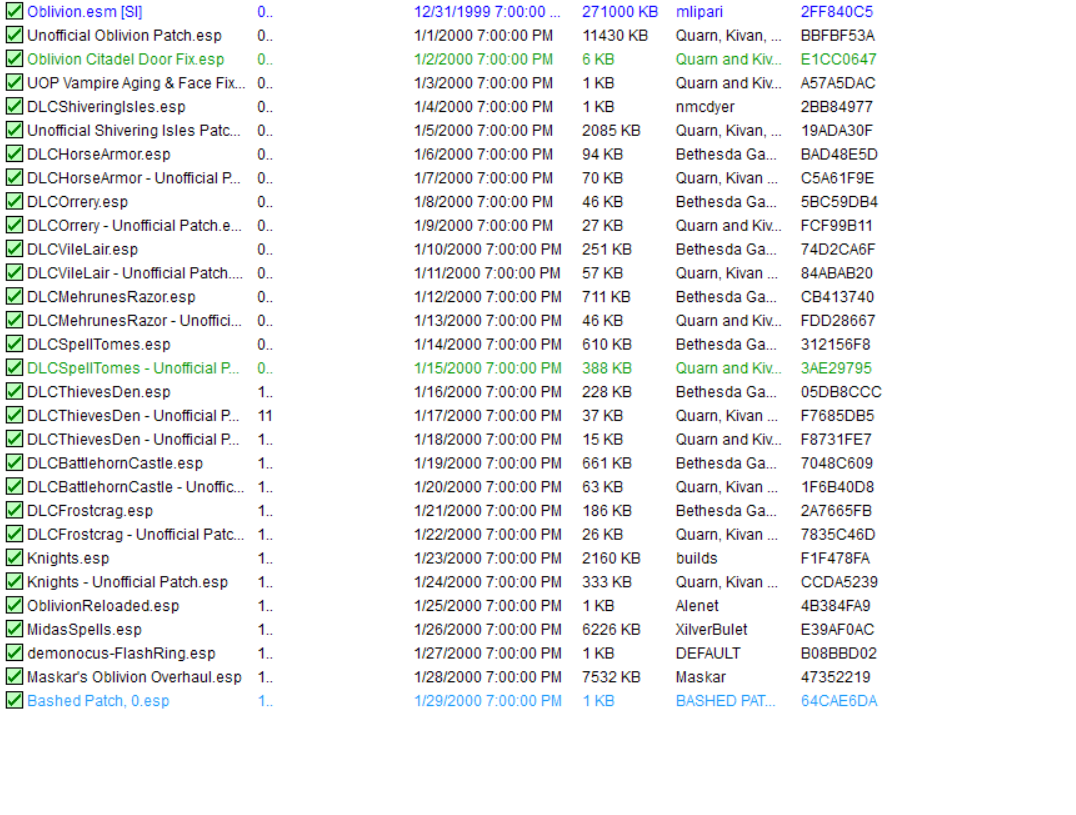Select the CRC value 64CAE6DA
This screenshot has width=1076, height=815.
click(839, 701)
